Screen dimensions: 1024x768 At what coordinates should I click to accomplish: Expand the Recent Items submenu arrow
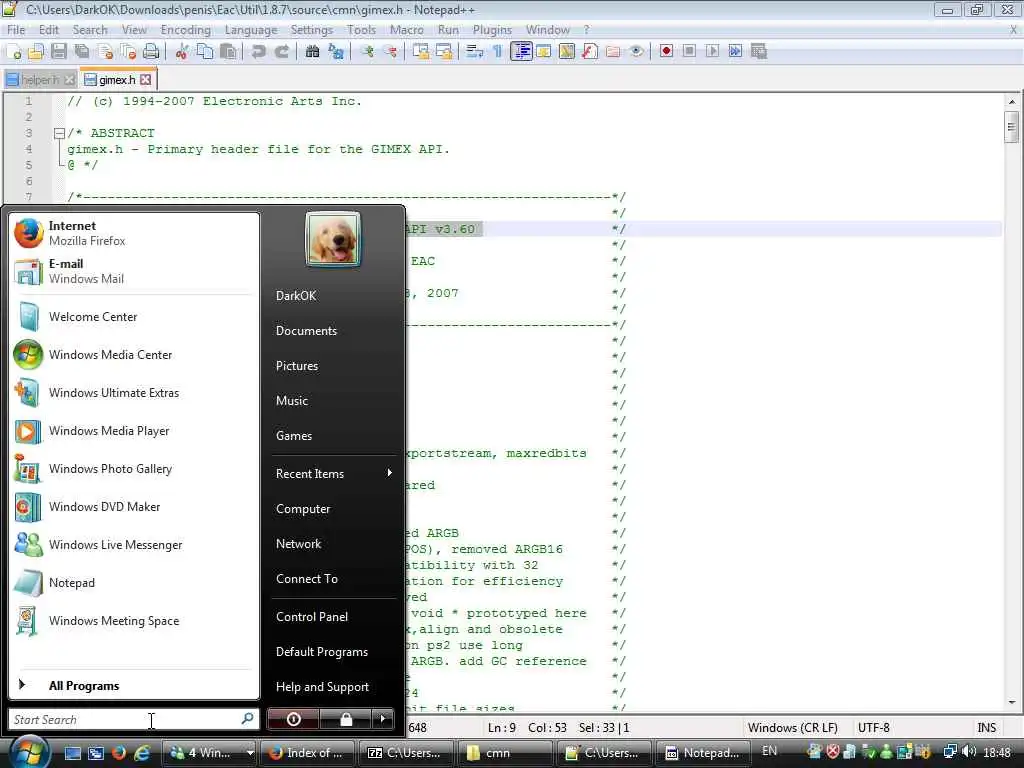point(389,473)
